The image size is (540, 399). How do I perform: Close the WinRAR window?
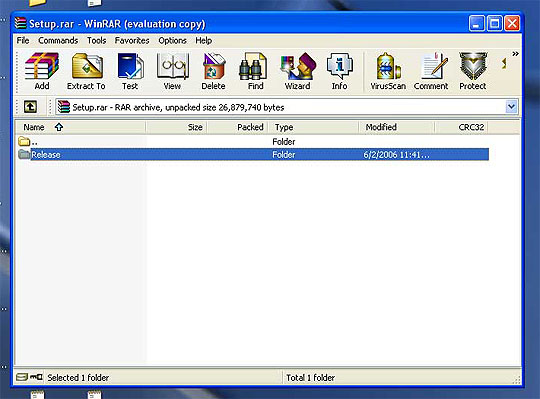512,23
